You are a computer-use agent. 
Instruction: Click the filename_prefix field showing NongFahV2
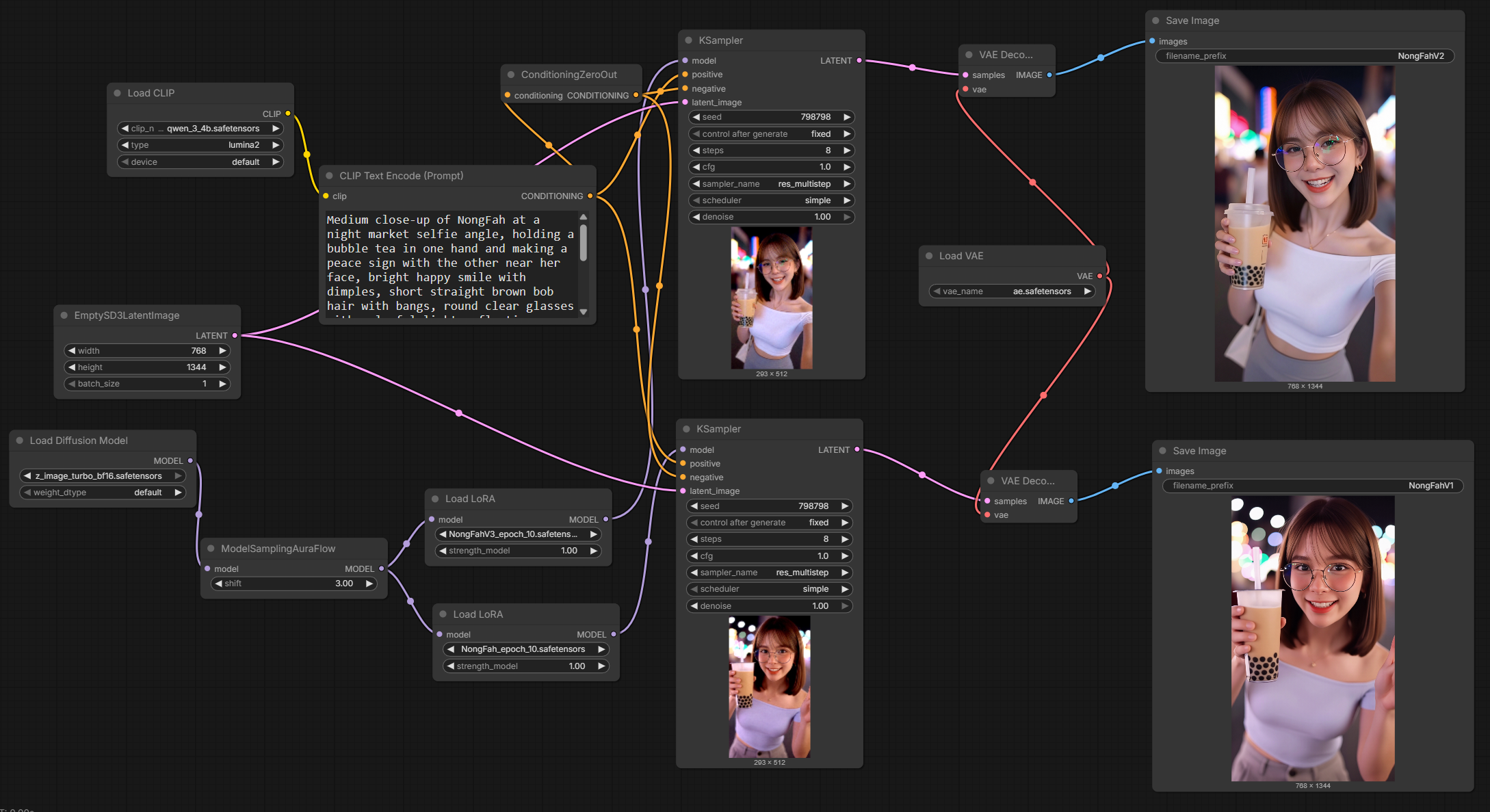tap(1305, 56)
